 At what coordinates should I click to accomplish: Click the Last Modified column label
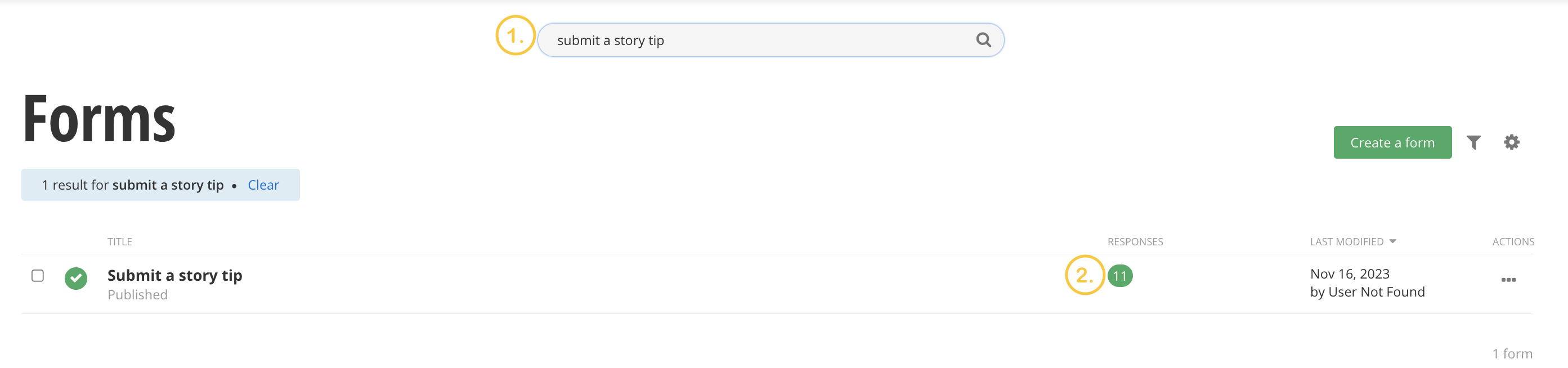[1346, 242]
